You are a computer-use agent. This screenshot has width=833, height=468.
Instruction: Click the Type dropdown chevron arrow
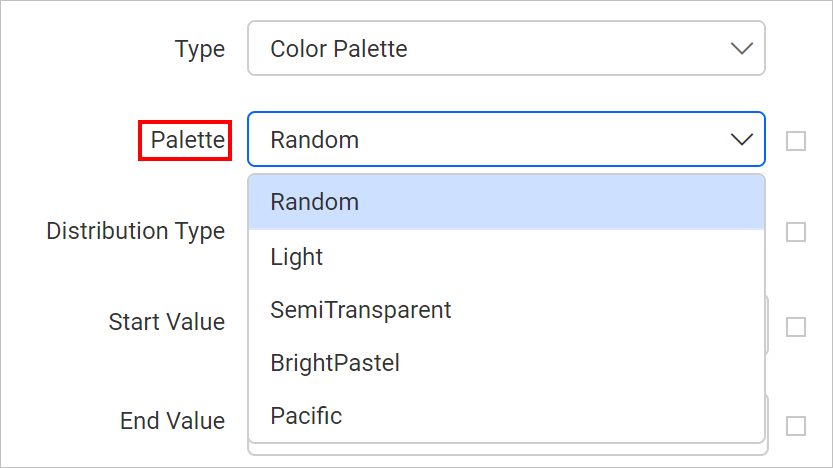coord(741,48)
